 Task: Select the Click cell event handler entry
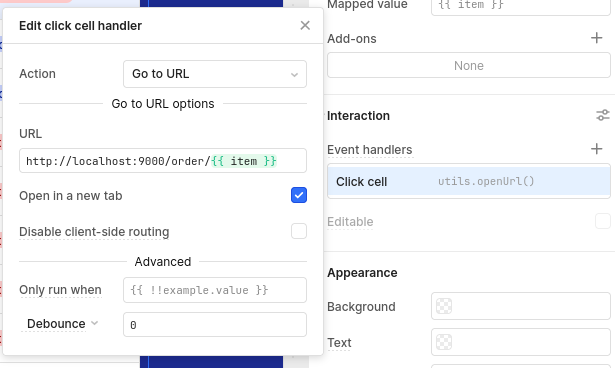coord(469,181)
